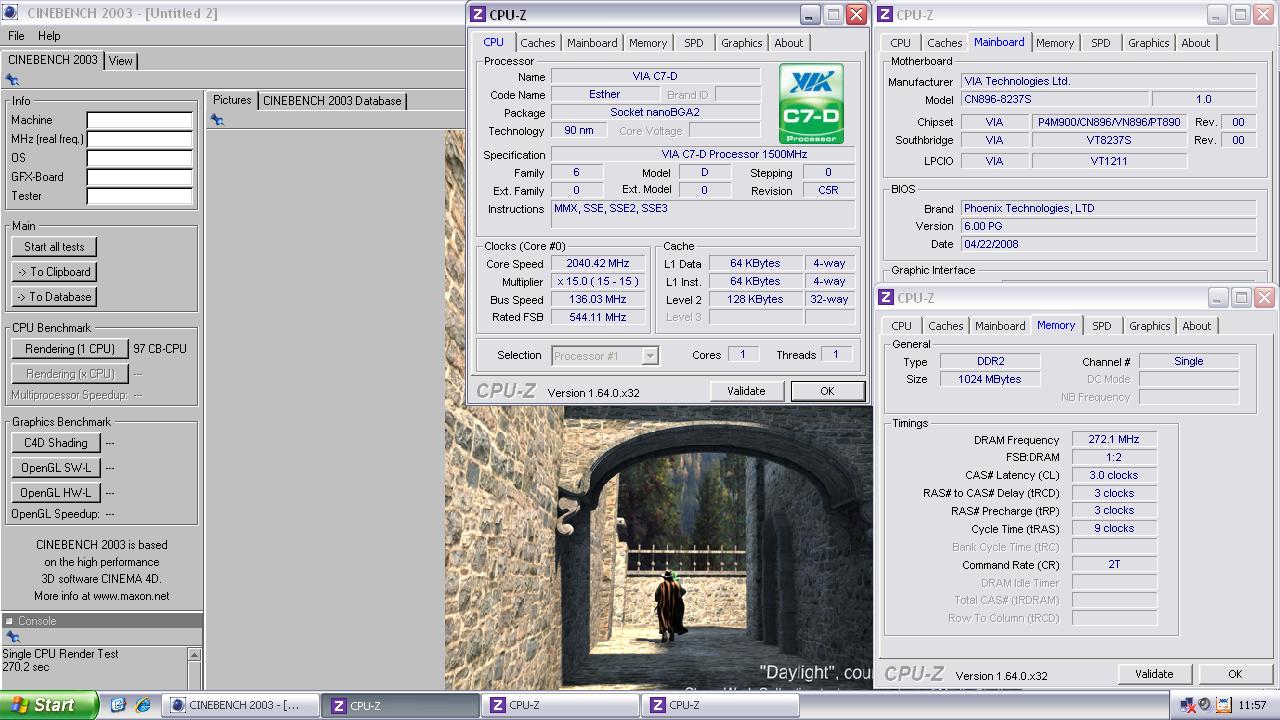Click the pushpin icon under the Pictures tab
This screenshot has width=1280, height=720.
[217, 120]
